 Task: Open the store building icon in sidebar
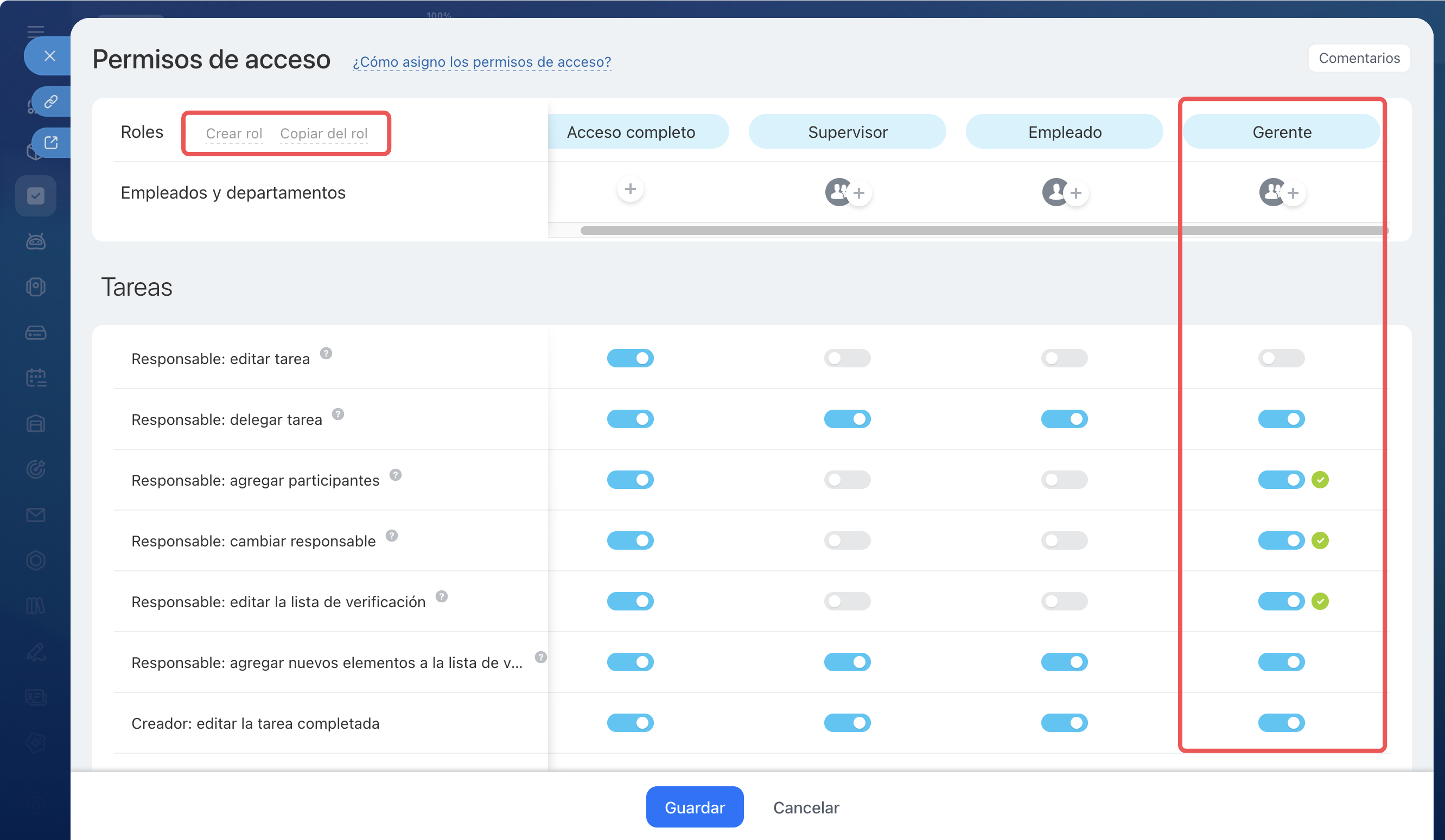(36, 423)
